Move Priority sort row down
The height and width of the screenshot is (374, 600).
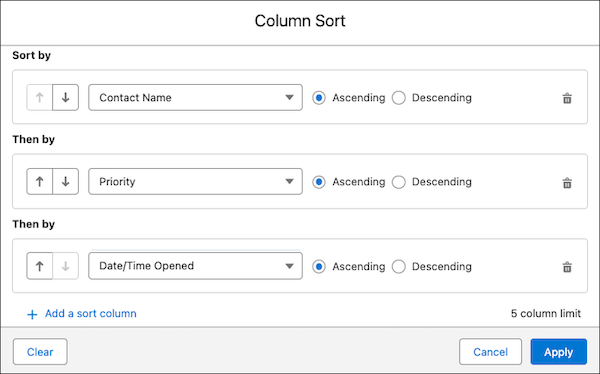65,181
